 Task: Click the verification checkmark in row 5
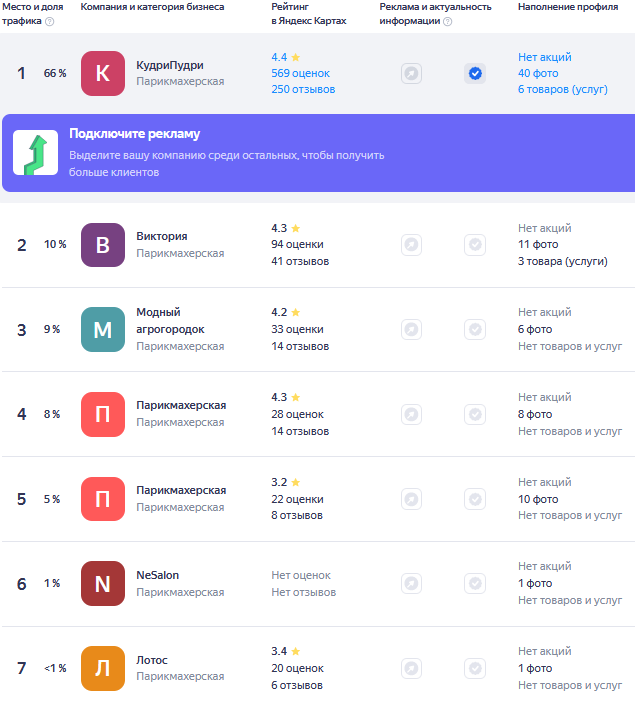[x=475, y=499]
